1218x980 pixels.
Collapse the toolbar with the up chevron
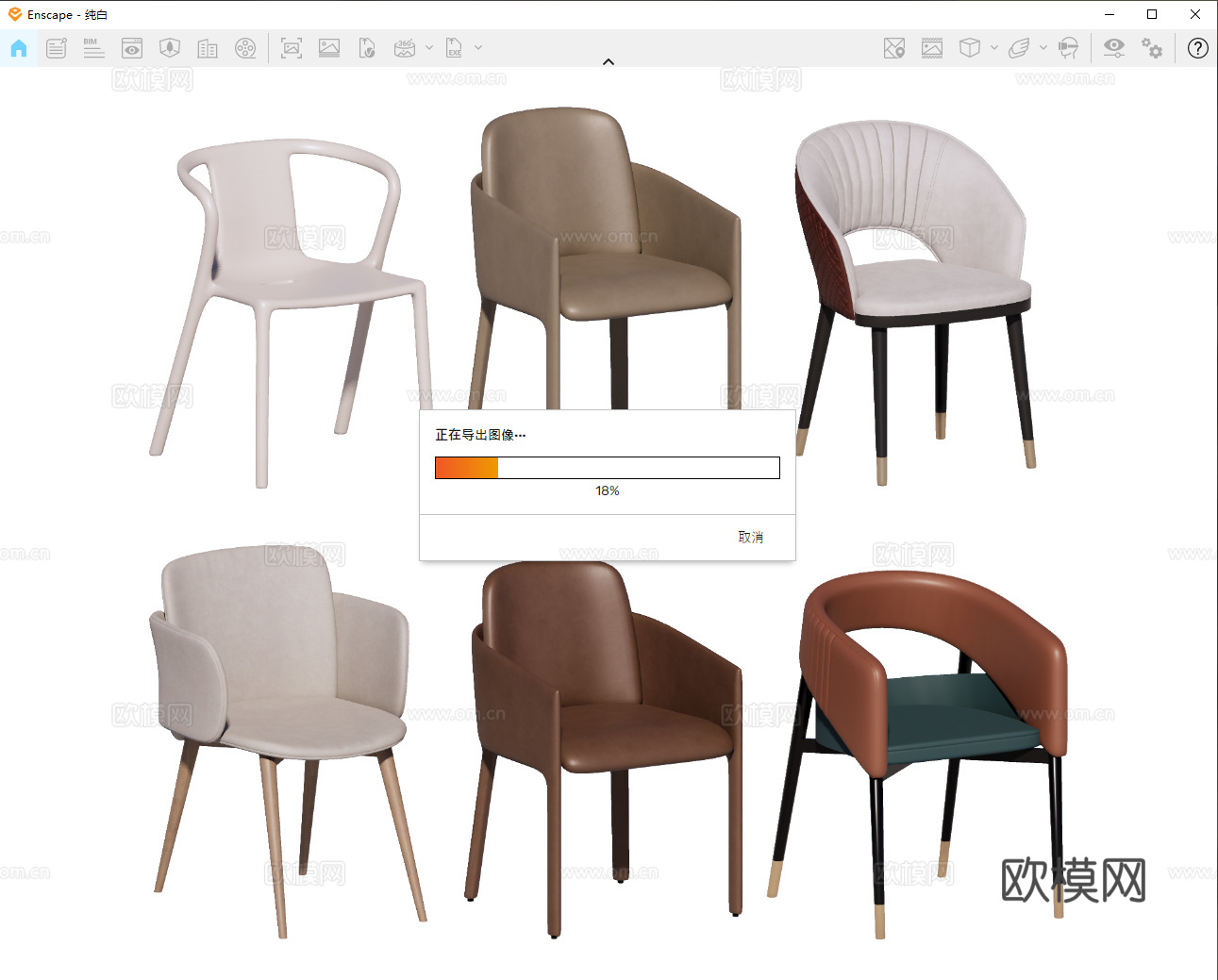coord(609,62)
